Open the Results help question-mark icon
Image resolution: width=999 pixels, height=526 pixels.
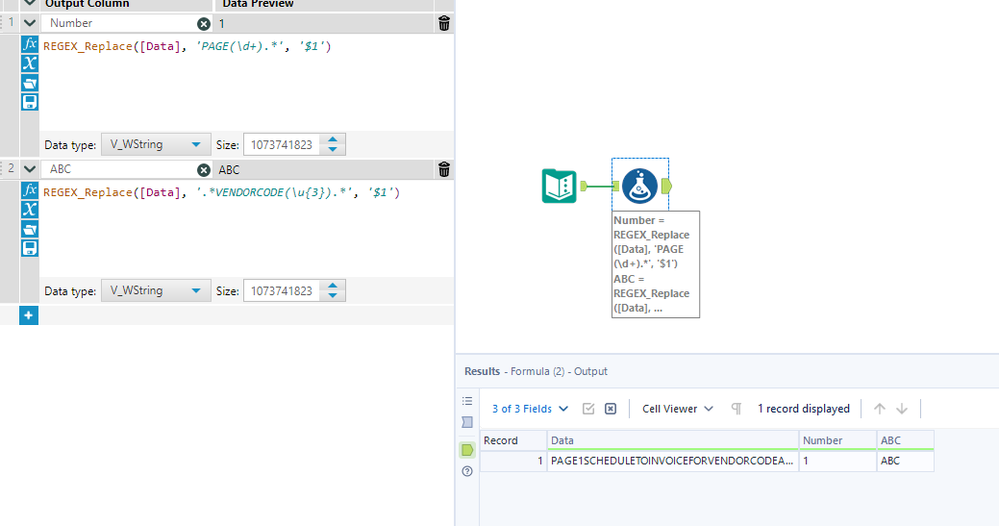click(467, 471)
